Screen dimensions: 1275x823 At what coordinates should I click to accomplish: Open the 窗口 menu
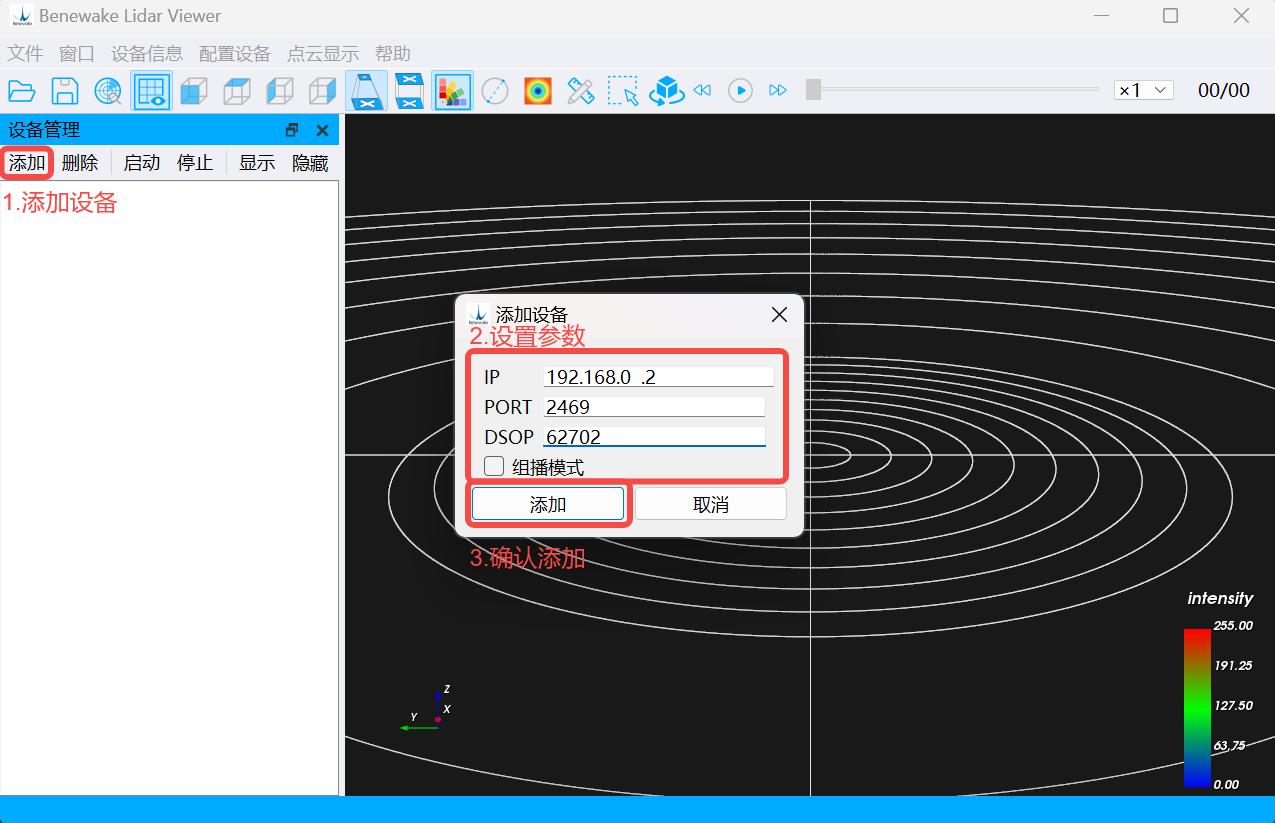click(x=77, y=54)
